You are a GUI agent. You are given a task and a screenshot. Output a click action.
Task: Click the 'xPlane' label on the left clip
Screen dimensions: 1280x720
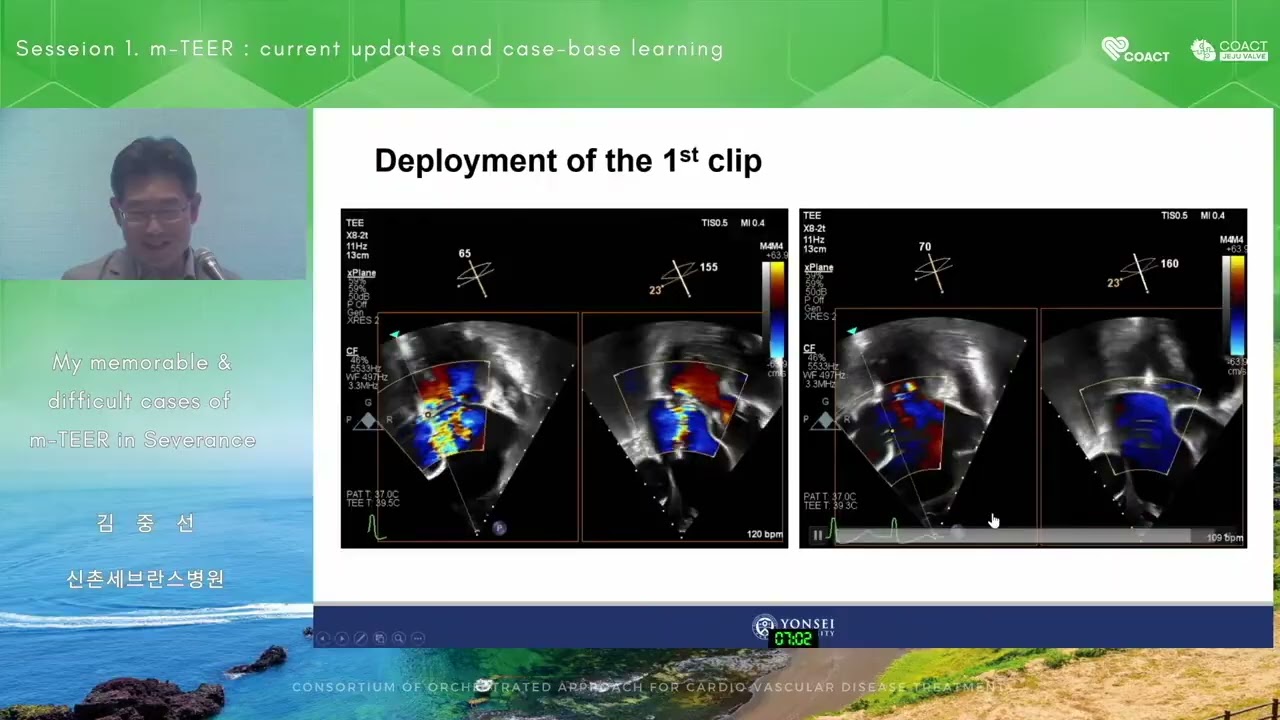(361, 272)
